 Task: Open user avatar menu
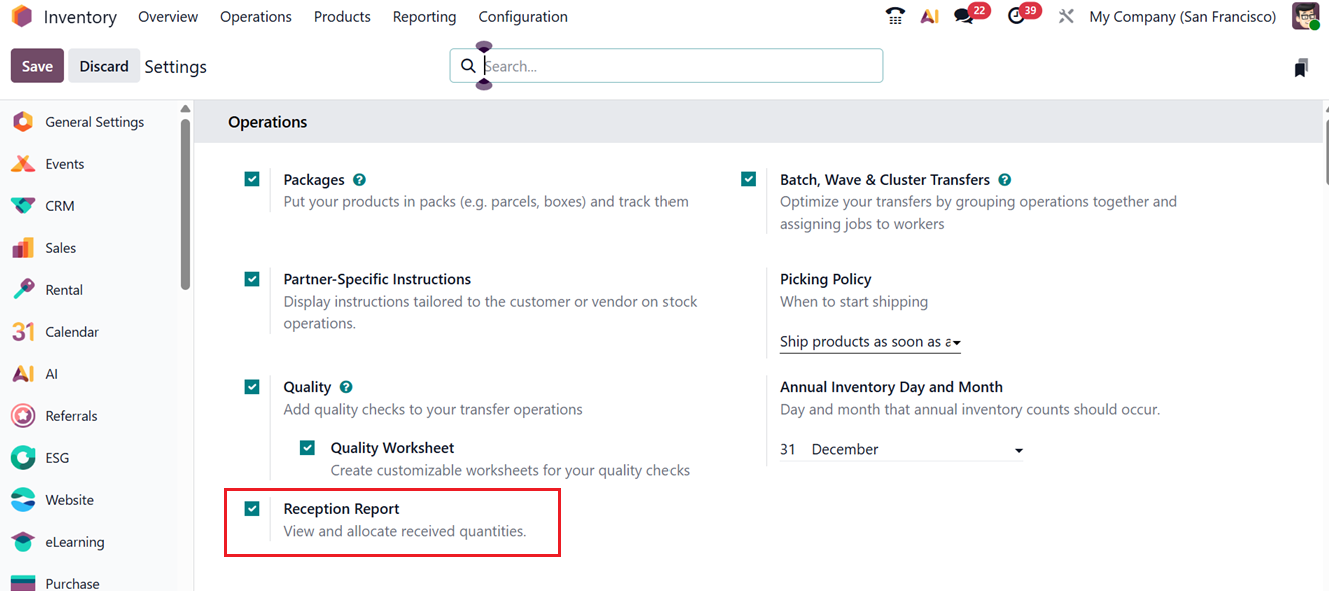[x=1305, y=16]
